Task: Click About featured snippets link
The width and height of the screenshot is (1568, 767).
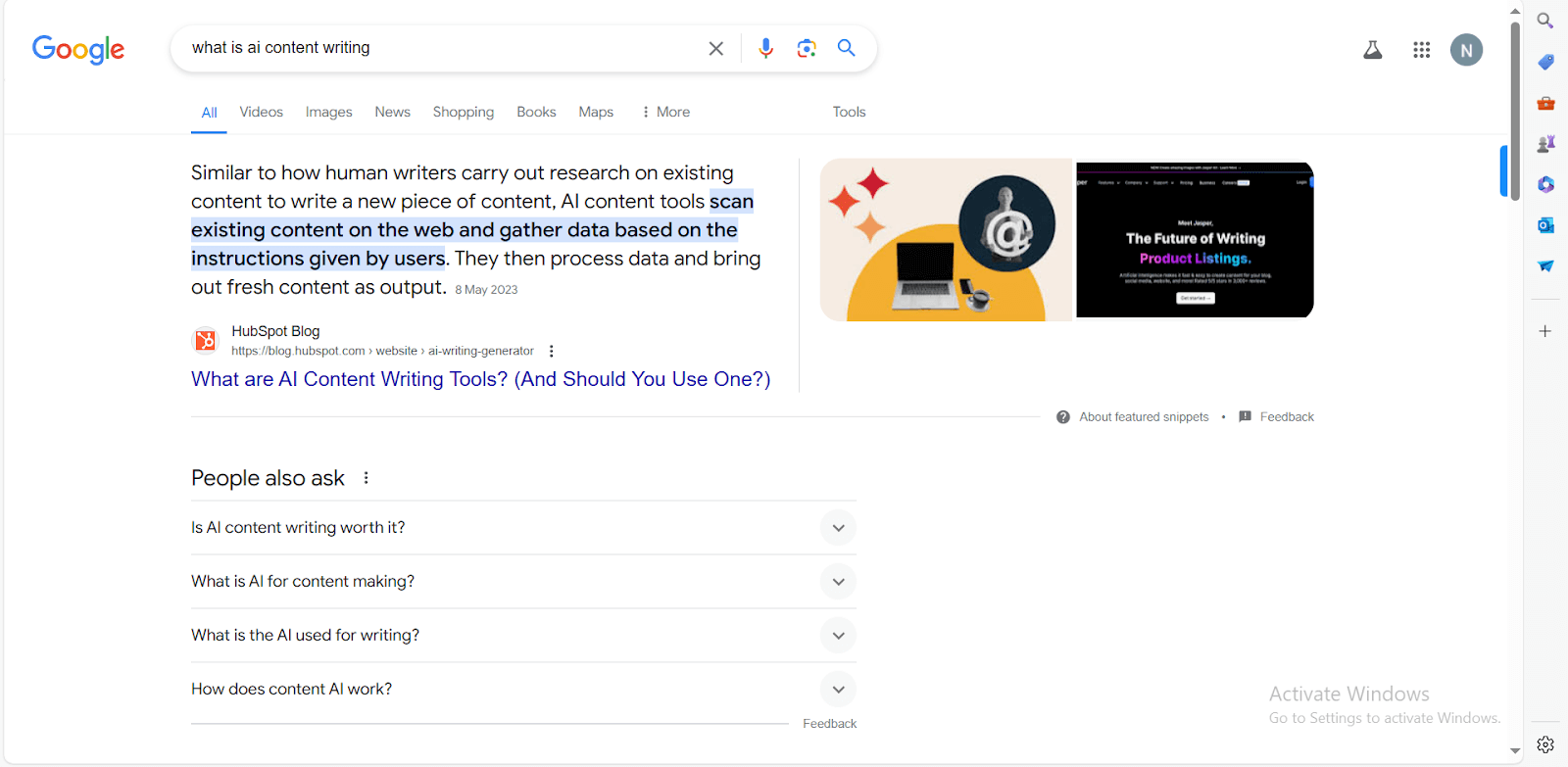Action: tap(1144, 417)
